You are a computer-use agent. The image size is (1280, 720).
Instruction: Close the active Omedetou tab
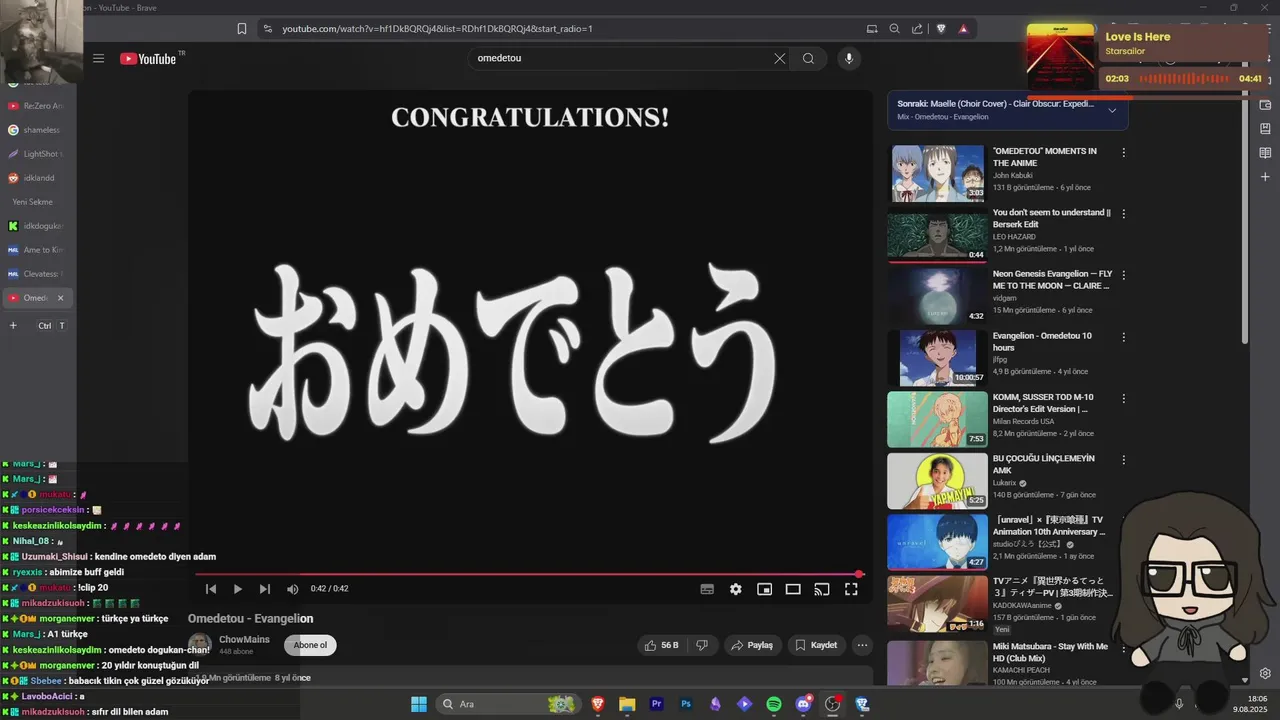60,298
